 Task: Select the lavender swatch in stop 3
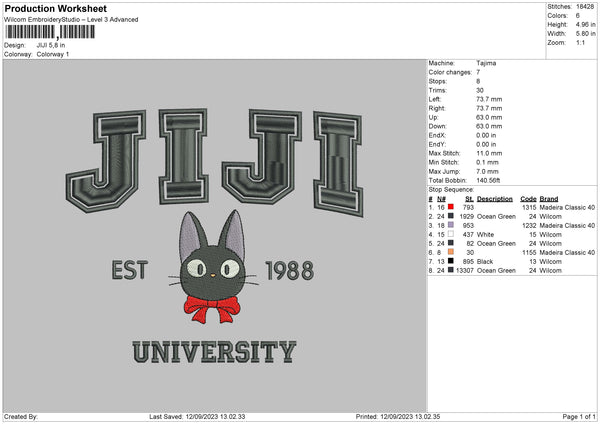[x=451, y=225]
